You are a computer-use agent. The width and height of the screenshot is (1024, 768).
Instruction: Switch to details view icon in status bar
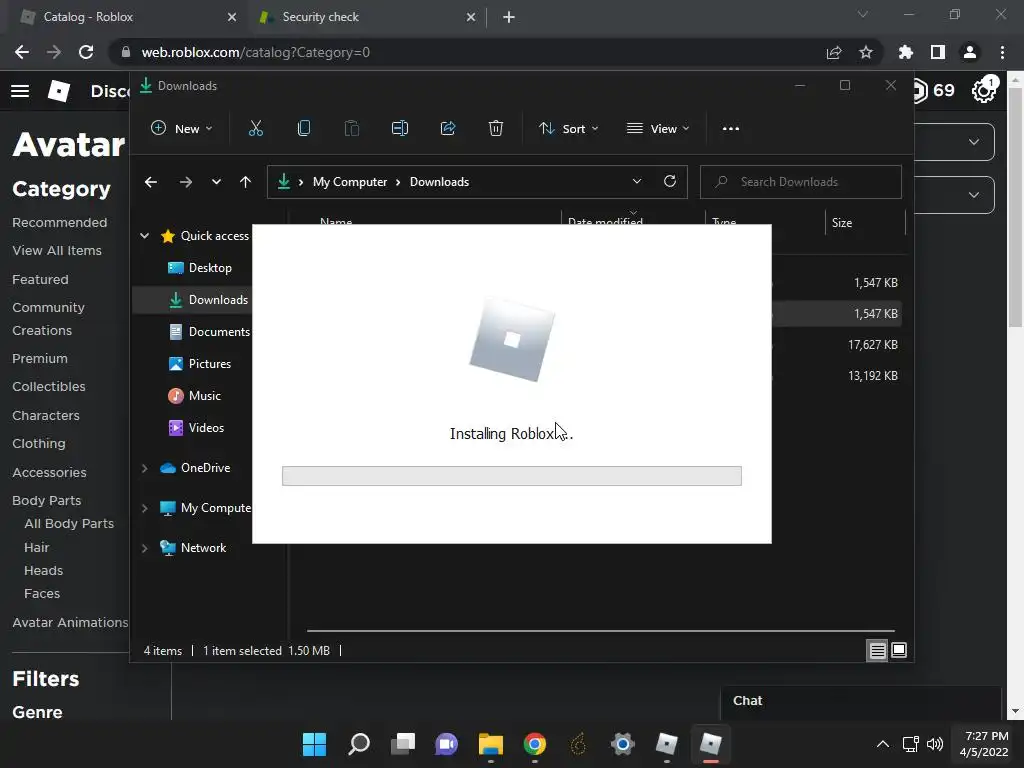pos(877,650)
